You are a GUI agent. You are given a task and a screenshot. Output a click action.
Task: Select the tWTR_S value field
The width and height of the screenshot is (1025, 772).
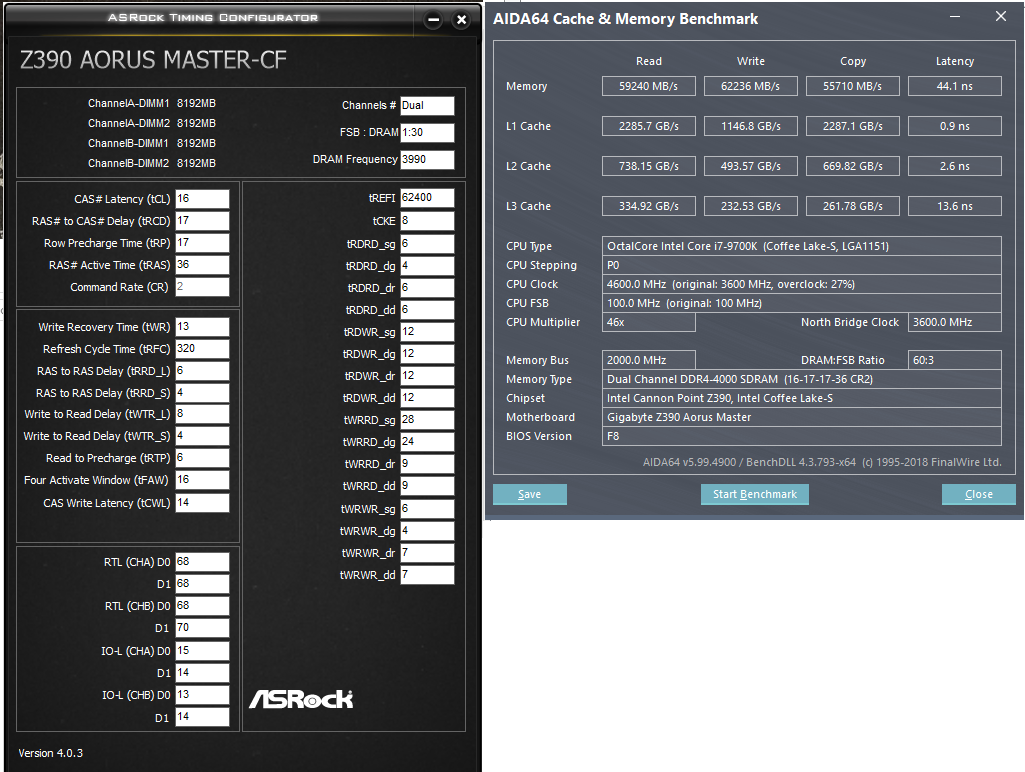[203, 436]
